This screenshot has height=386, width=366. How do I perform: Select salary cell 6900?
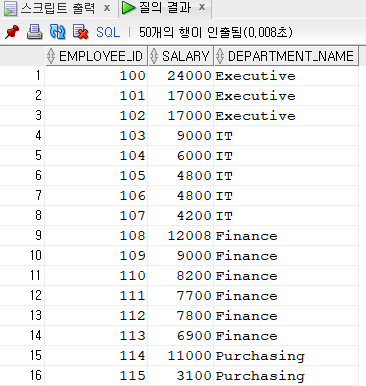tap(180, 336)
